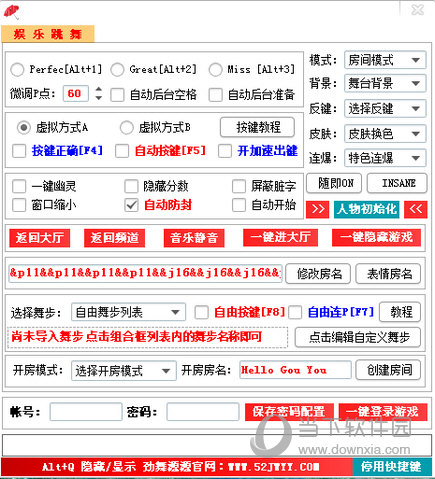
Task: Choose 虚拟方式B radio option
Action: [x=126, y=127]
